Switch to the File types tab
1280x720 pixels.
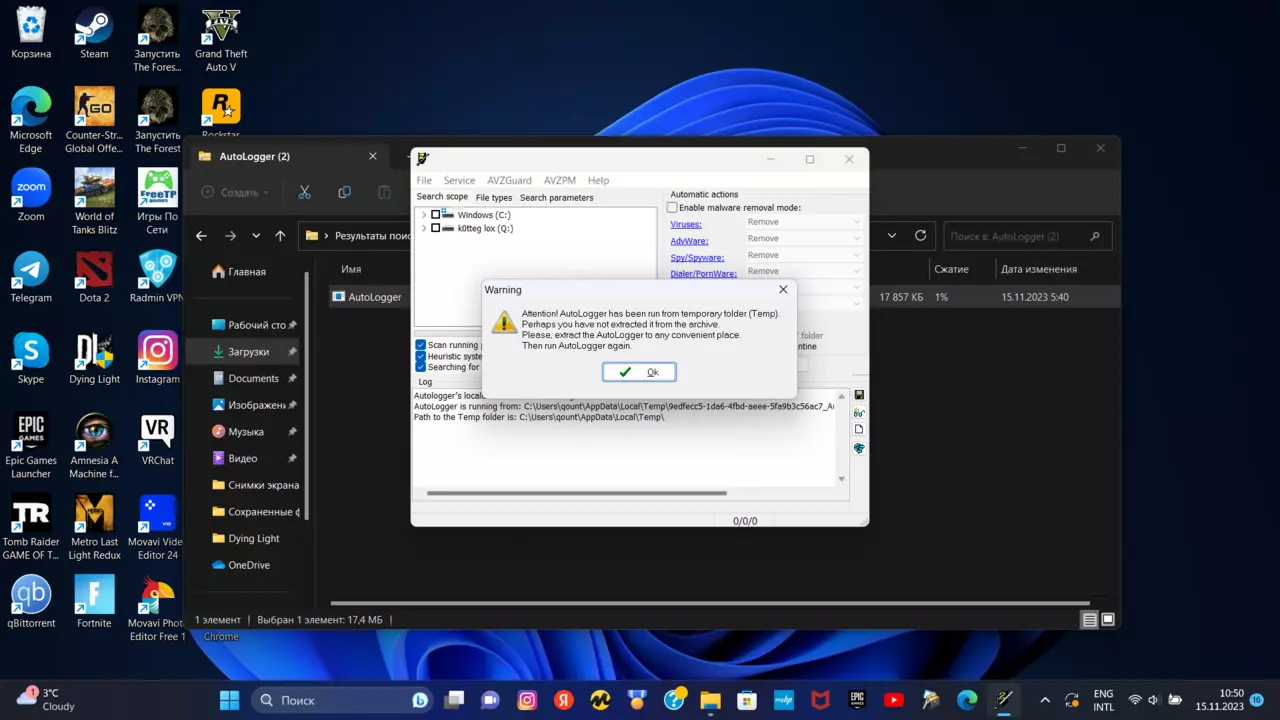point(494,197)
